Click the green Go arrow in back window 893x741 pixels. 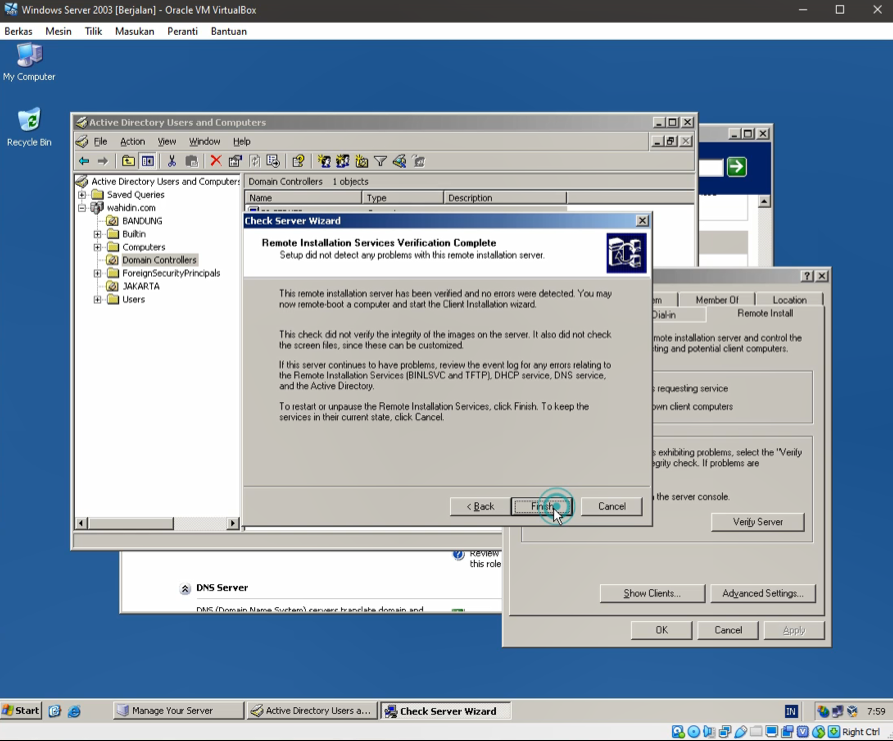pyautogui.click(x=736, y=167)
